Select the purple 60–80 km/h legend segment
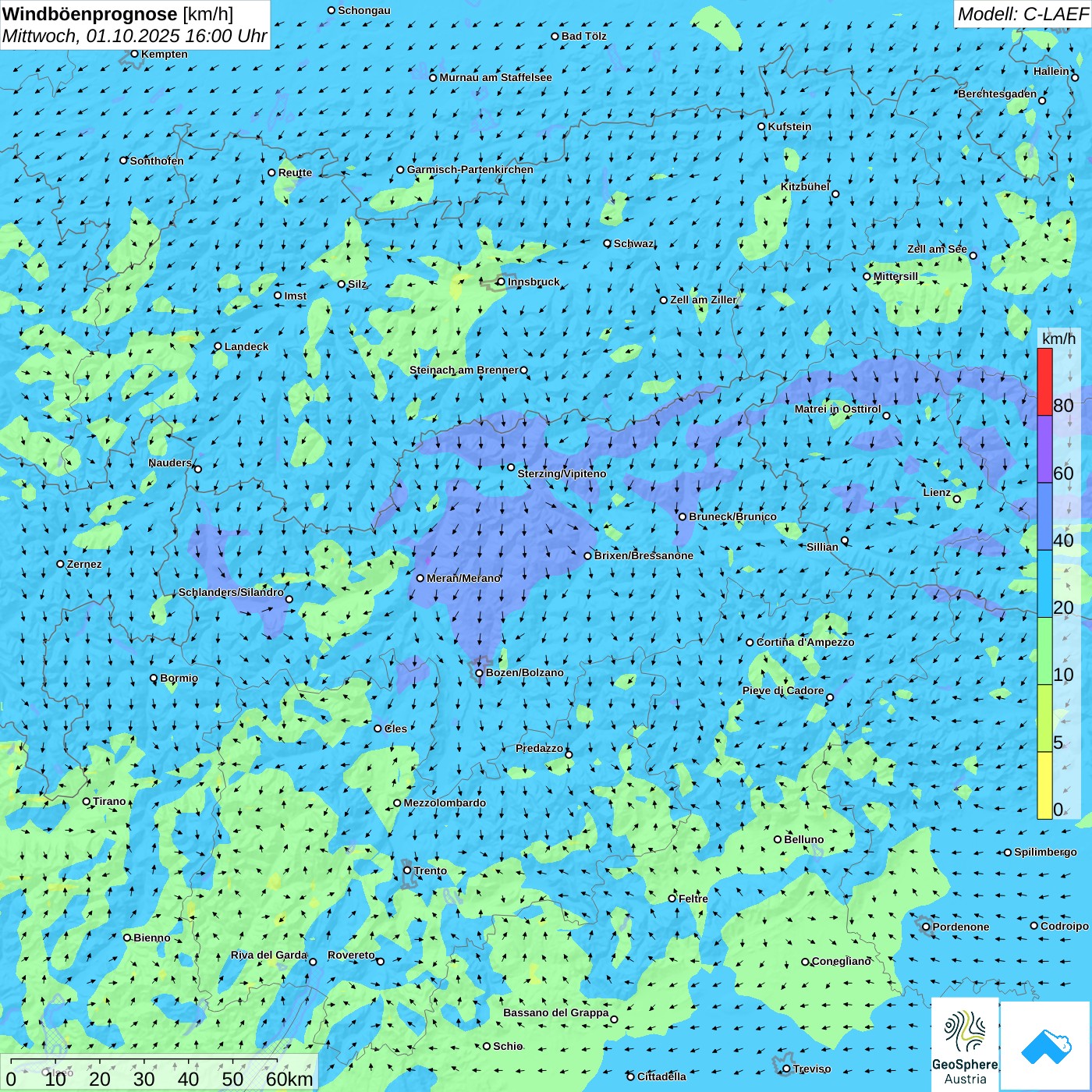The width and height of the screenshot is (1092, 1092). click(1044, 449)
